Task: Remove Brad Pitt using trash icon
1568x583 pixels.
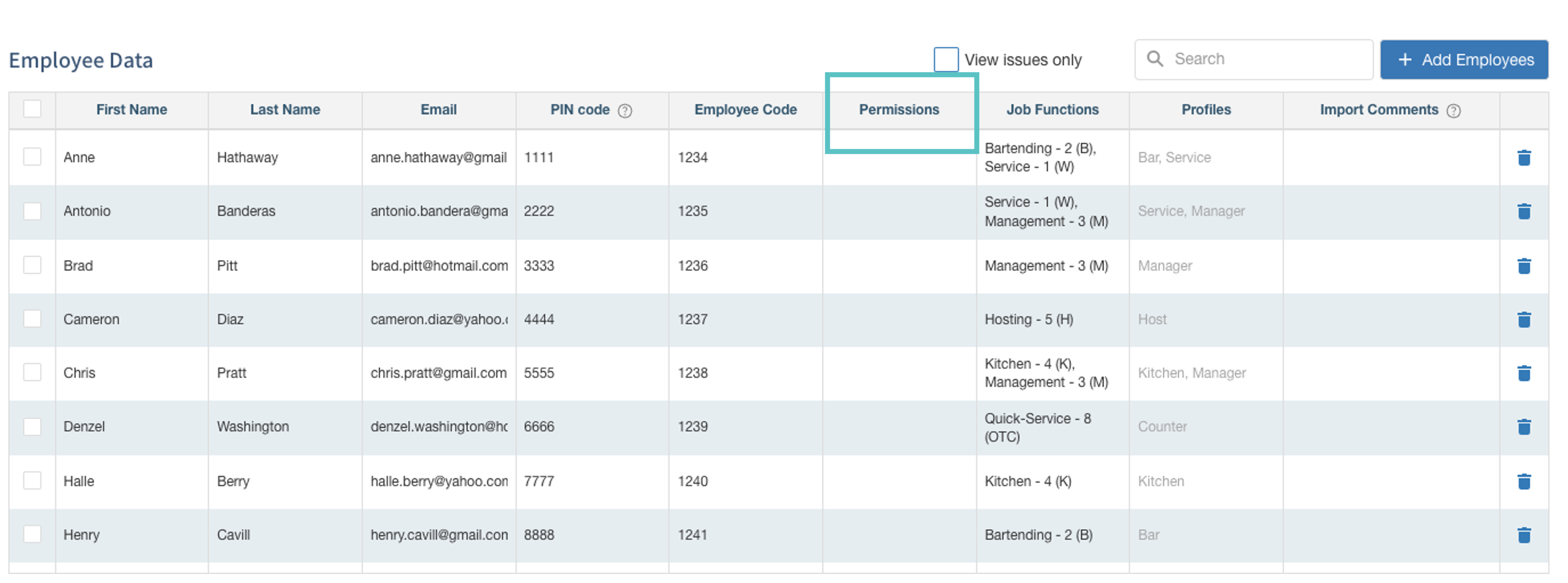Action: [x=1524, y=266]
